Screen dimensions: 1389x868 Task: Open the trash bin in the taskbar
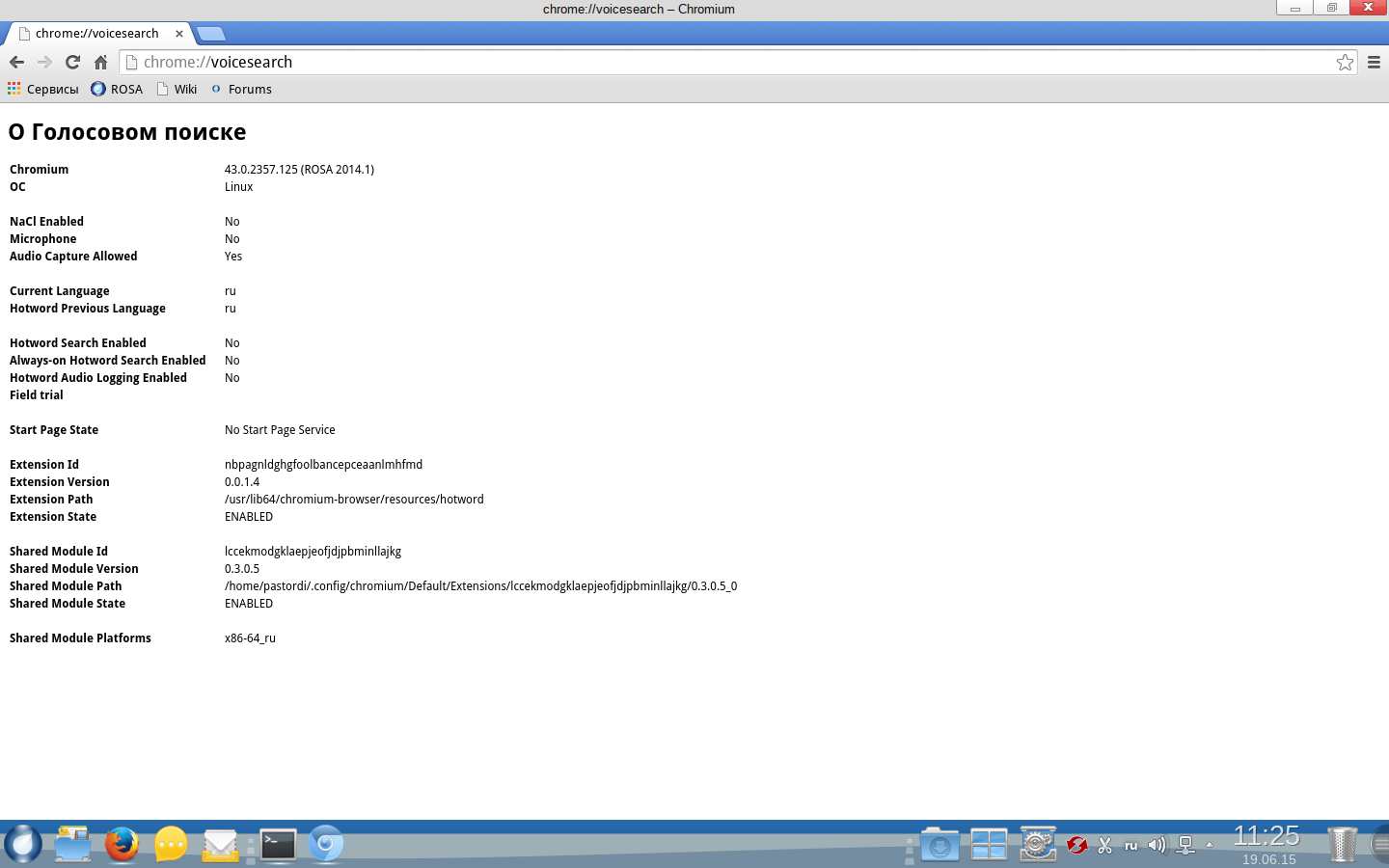pos(1342,845)
